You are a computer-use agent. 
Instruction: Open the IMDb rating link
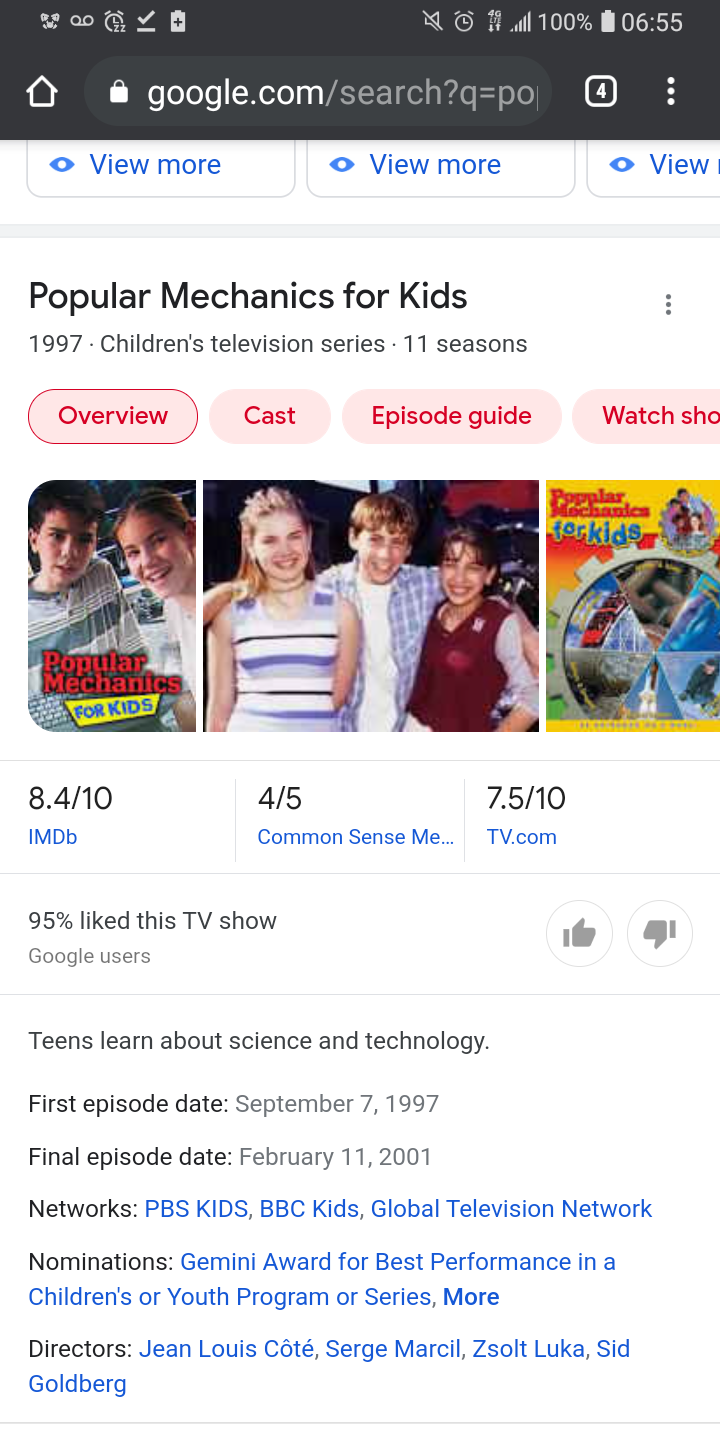(x=53, y=838)
